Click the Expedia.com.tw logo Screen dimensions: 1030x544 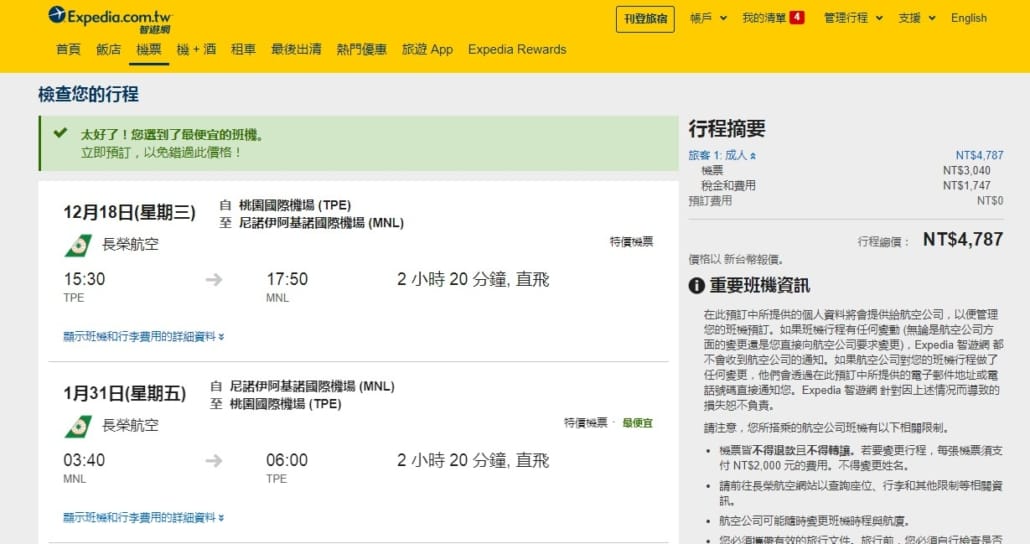110,19
